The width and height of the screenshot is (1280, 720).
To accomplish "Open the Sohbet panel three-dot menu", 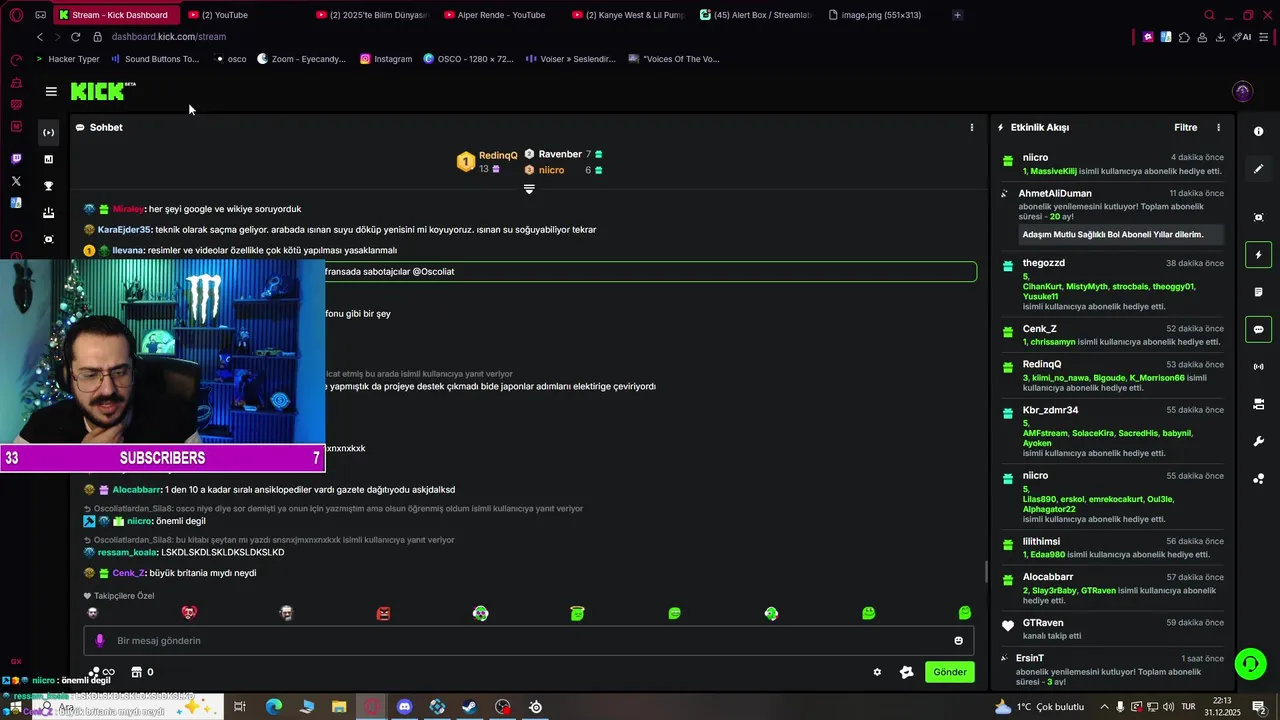I will [971, 127].
